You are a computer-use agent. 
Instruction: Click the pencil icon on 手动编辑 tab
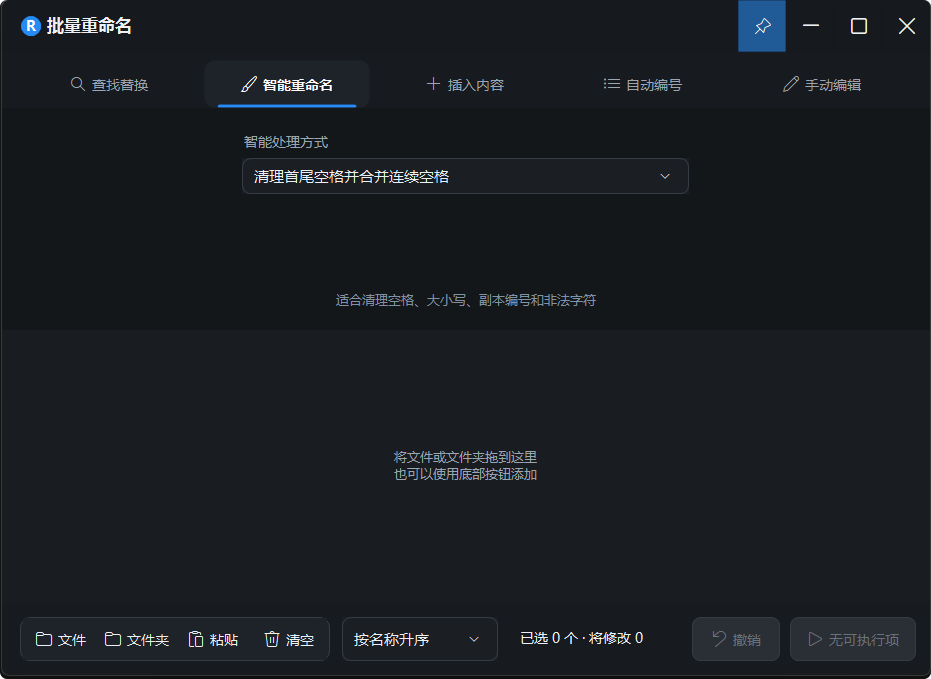coord(790,84)
